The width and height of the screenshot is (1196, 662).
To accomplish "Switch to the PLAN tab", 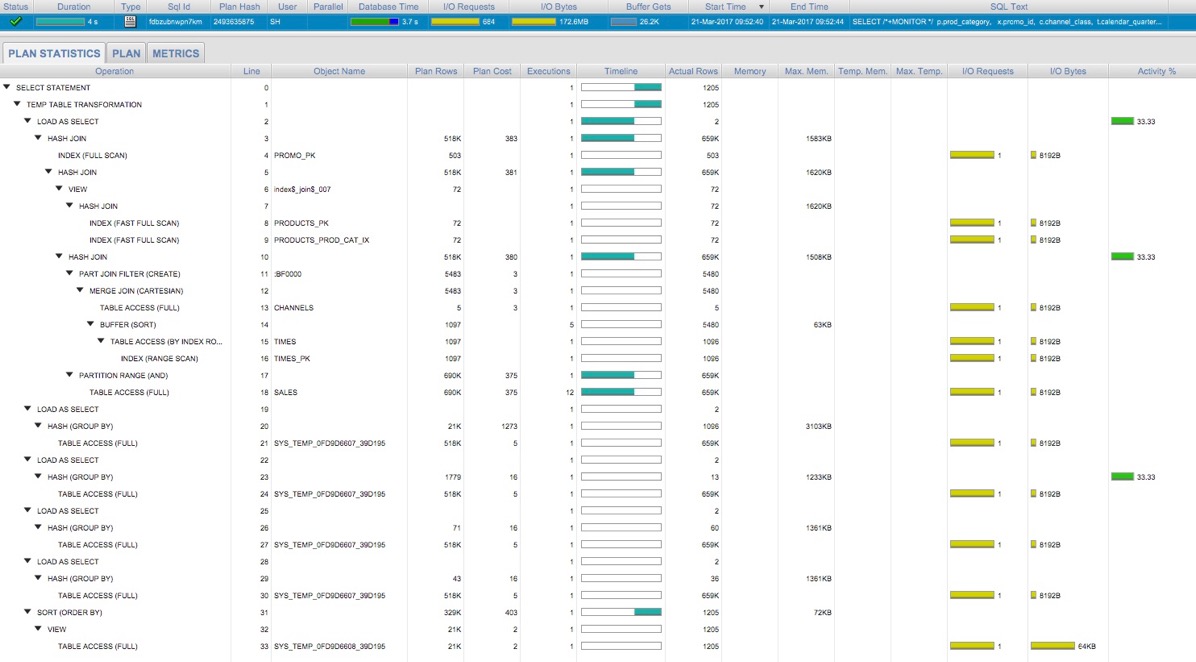I will (126, 53).
